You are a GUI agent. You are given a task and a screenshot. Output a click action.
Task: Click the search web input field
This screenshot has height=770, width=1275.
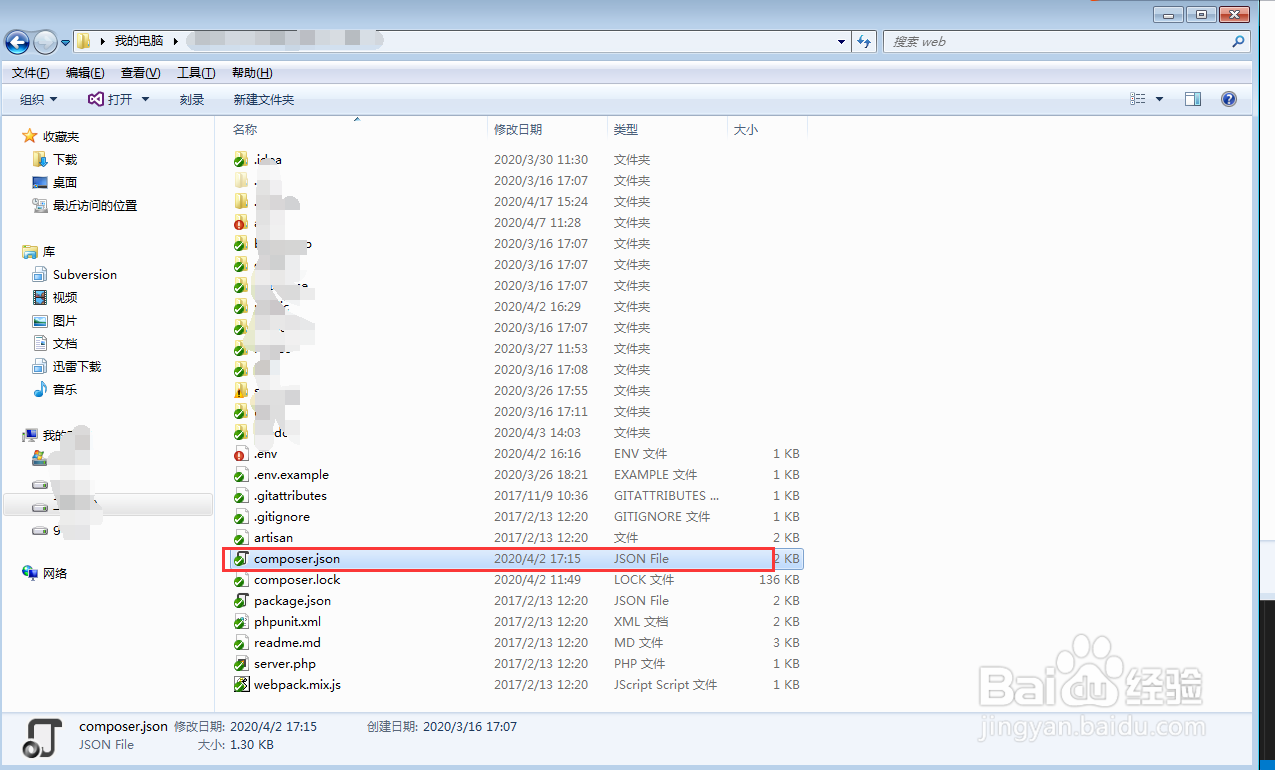(1055, 42)
